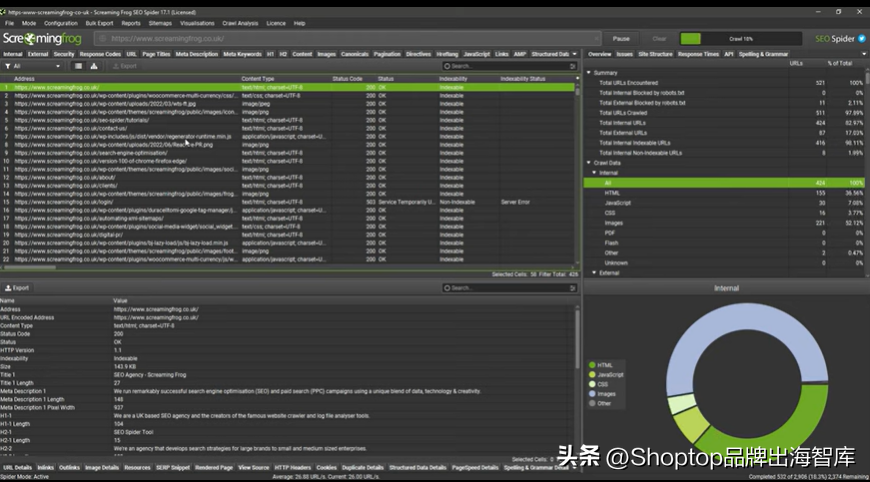The width and height of the screenshot is (870, 482).
Task: Open the Licence menu
Action: 276,23
